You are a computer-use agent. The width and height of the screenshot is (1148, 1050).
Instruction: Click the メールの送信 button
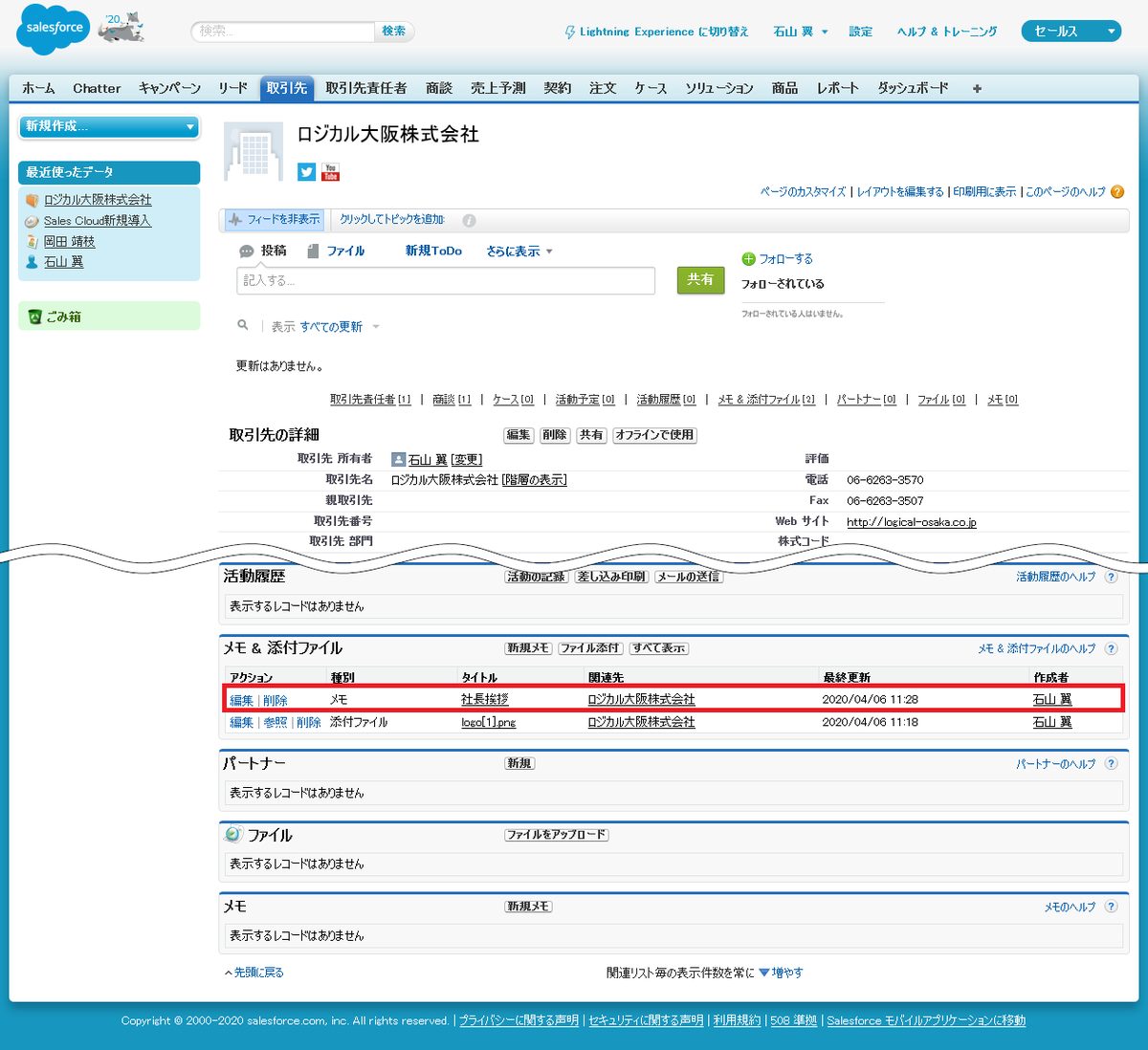(x=689, y=577)
